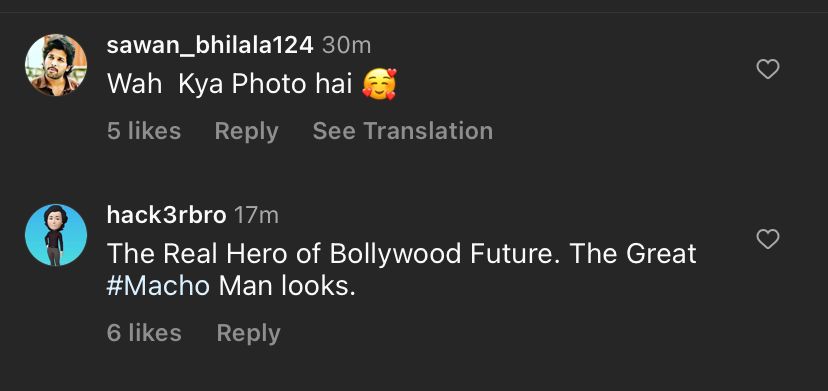The width and height of the screenshot is (828, 391).
Task: Reply to the 'Wah Kya Photo hai' comment
Action: point(247,131)
